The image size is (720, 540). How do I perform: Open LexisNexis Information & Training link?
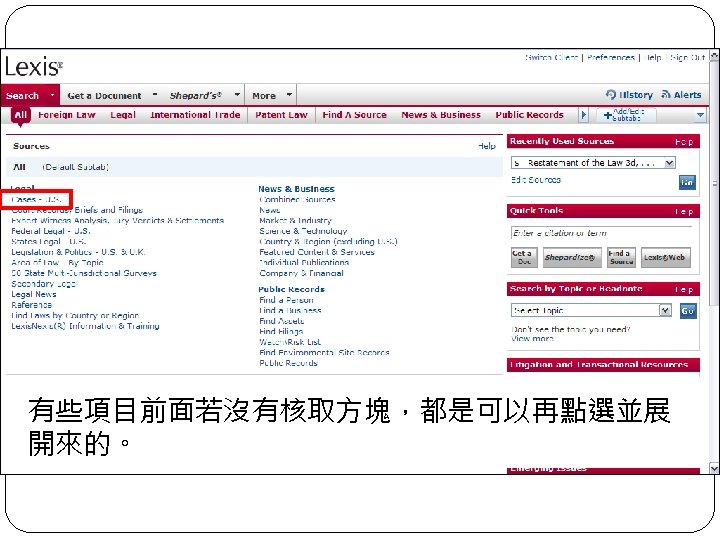click(85, 326)
